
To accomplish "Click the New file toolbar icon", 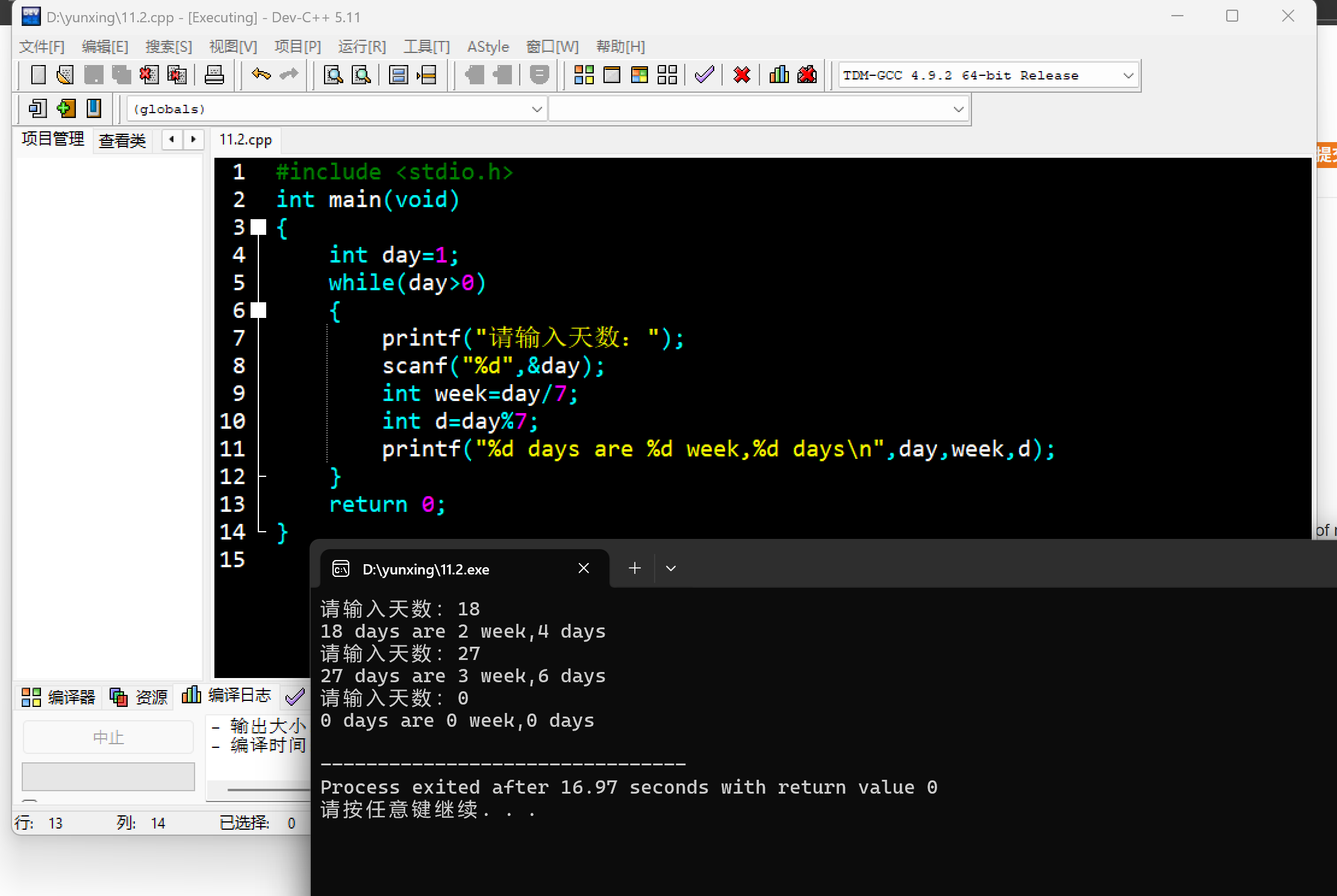I will [38, 75].
